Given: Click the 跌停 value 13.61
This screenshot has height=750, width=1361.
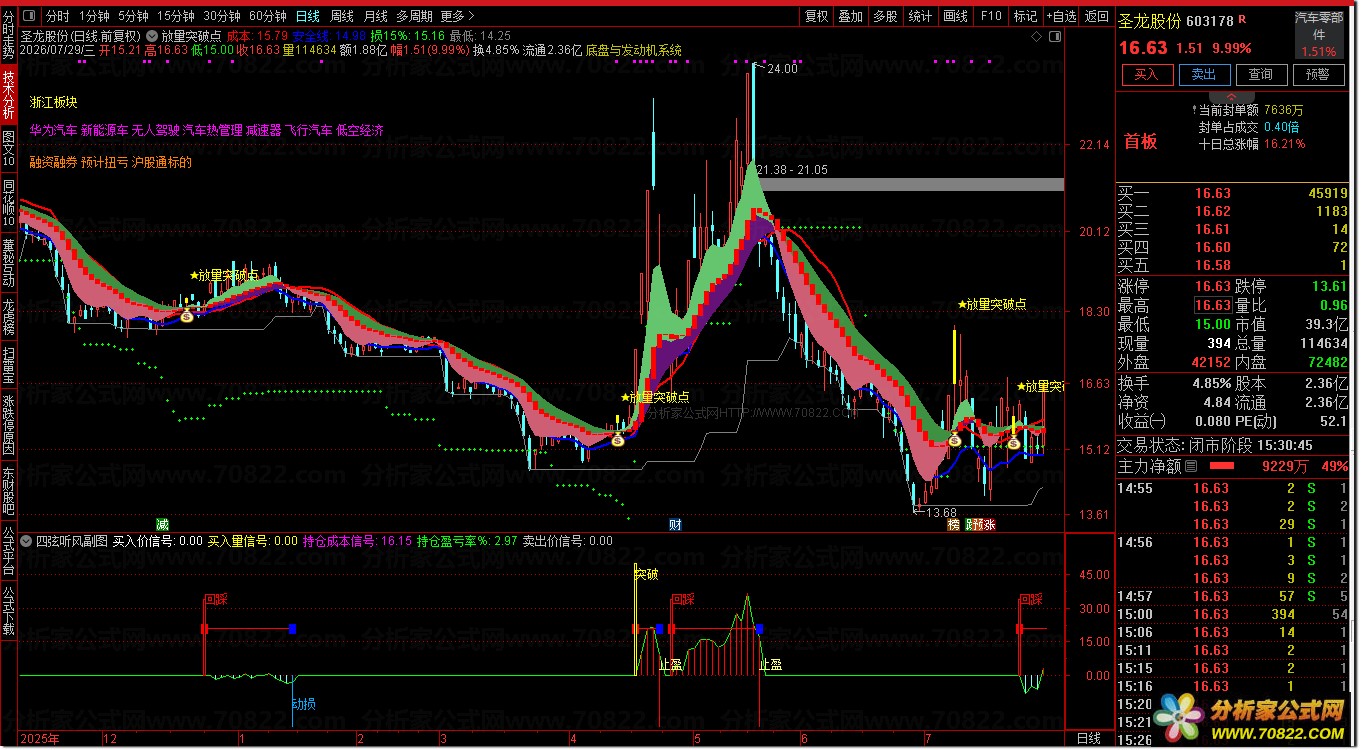Looking at the screenshot, I should pyautogui.click(x=1329, y=287).
